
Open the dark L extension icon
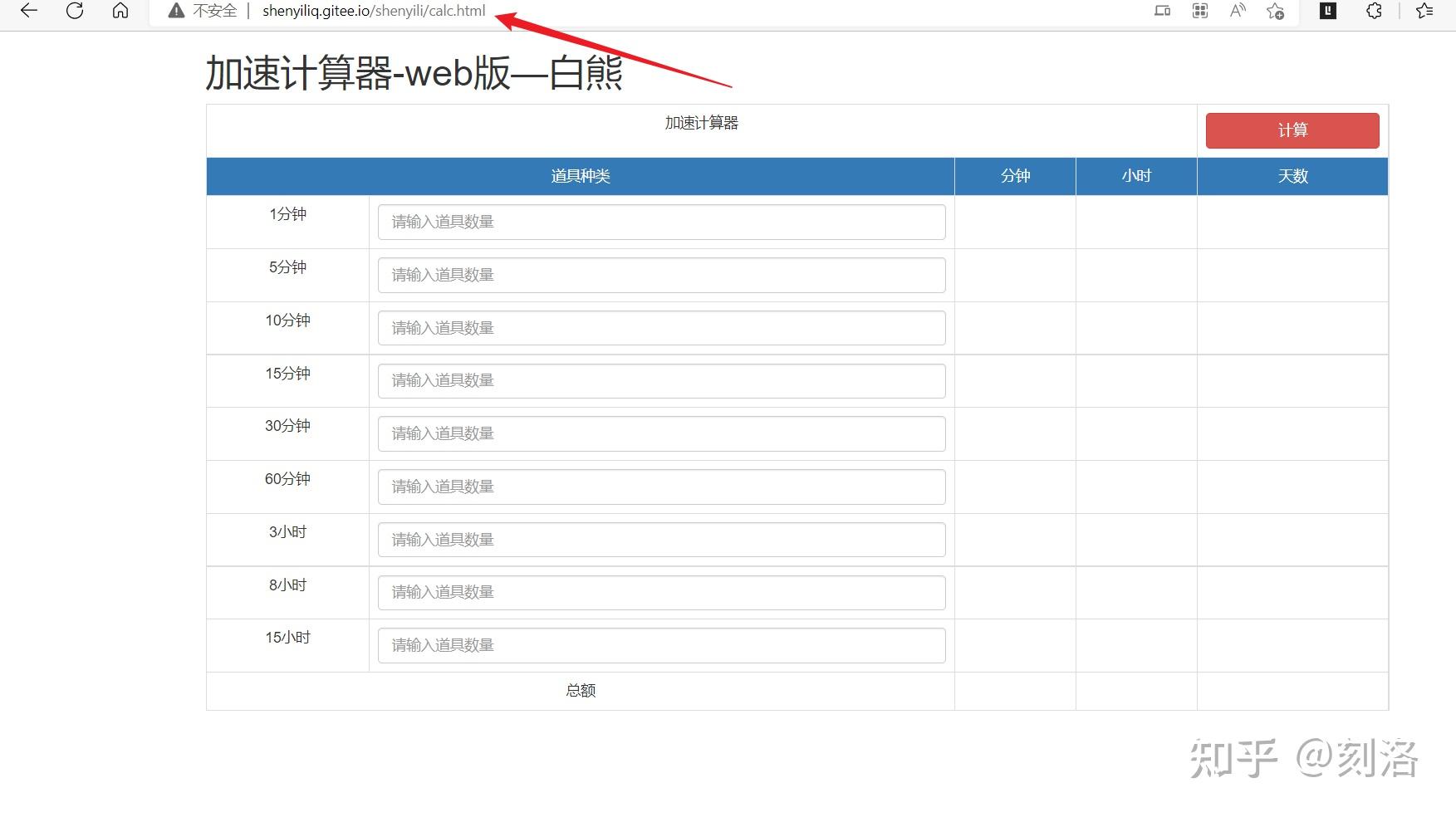pos(1328,11)
